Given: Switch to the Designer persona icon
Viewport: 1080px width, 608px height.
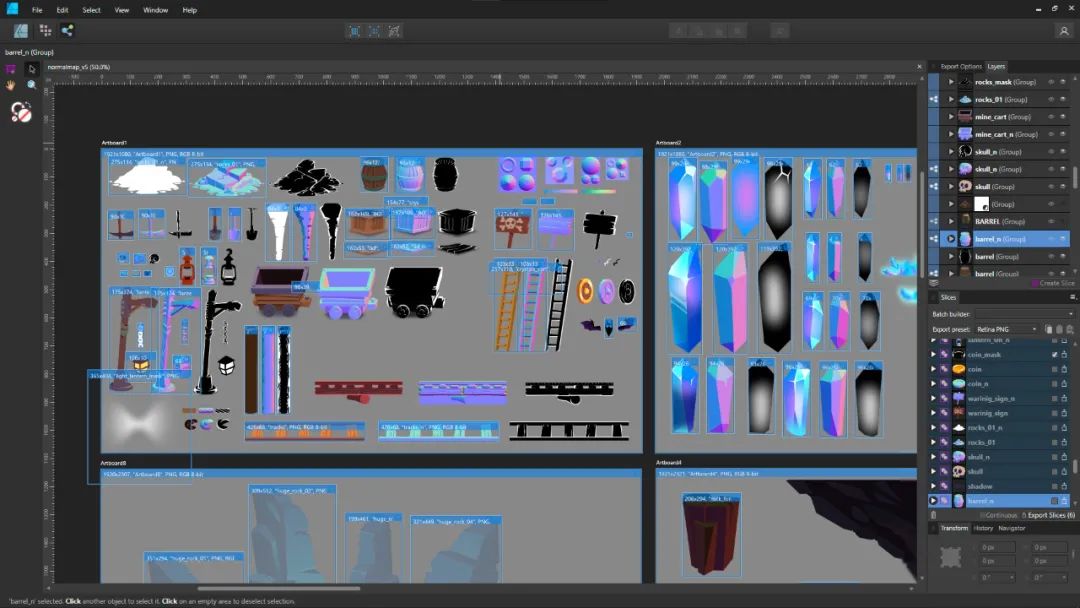Looking at the screenshot, I should (21, 30).
